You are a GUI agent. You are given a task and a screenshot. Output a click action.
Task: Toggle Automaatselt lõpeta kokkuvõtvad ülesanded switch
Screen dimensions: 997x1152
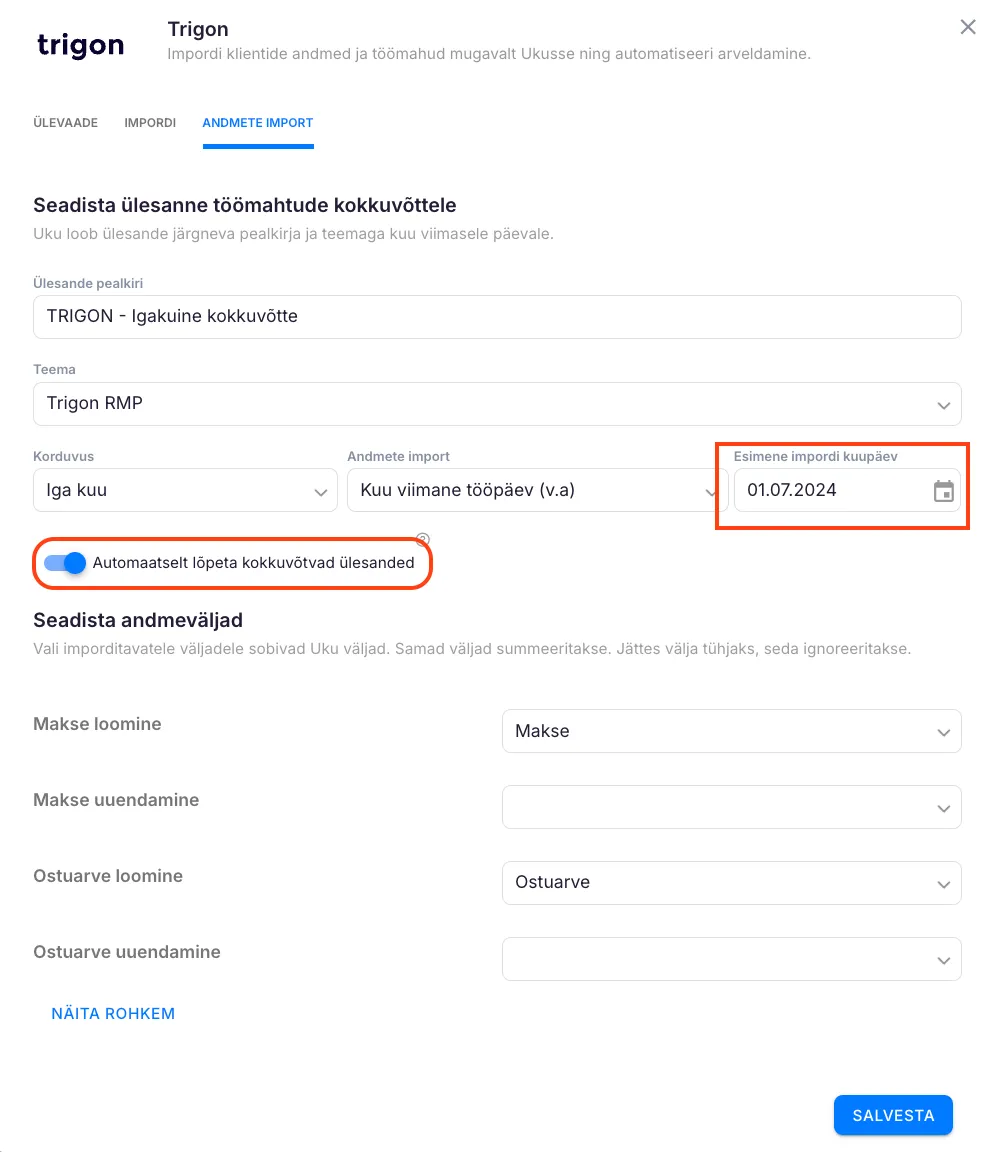(65, 563)
